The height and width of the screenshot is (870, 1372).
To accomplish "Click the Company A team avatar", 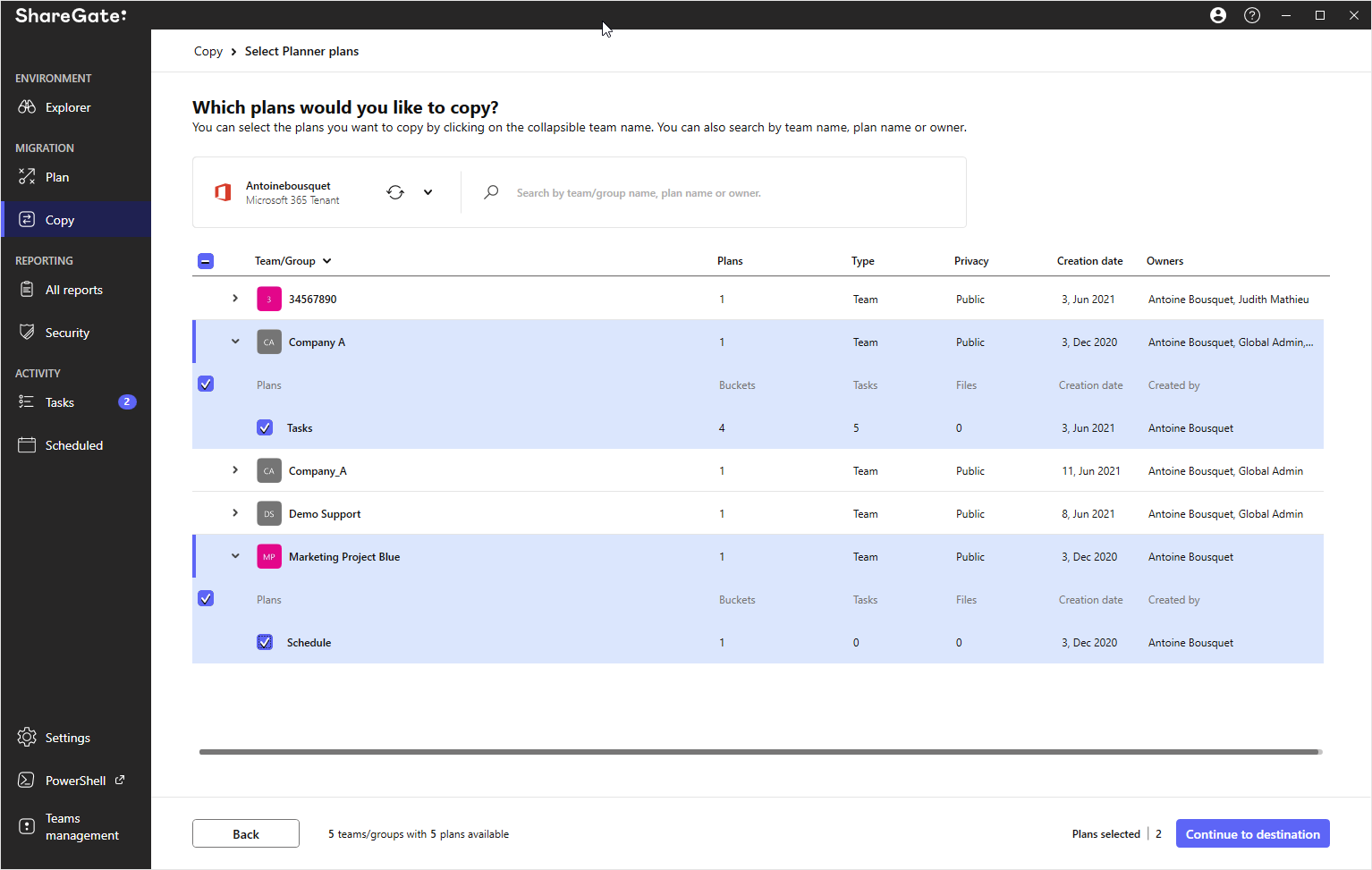I will coord(269,342).
